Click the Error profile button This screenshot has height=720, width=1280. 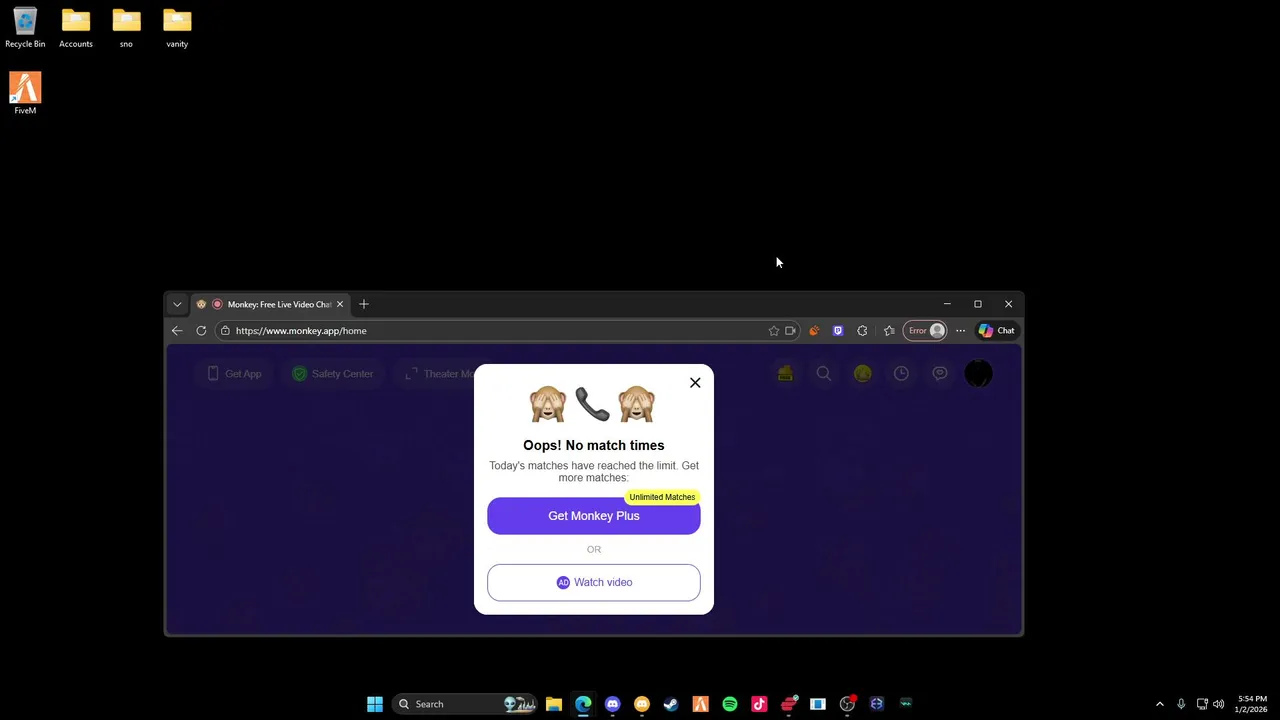point(924,330)
